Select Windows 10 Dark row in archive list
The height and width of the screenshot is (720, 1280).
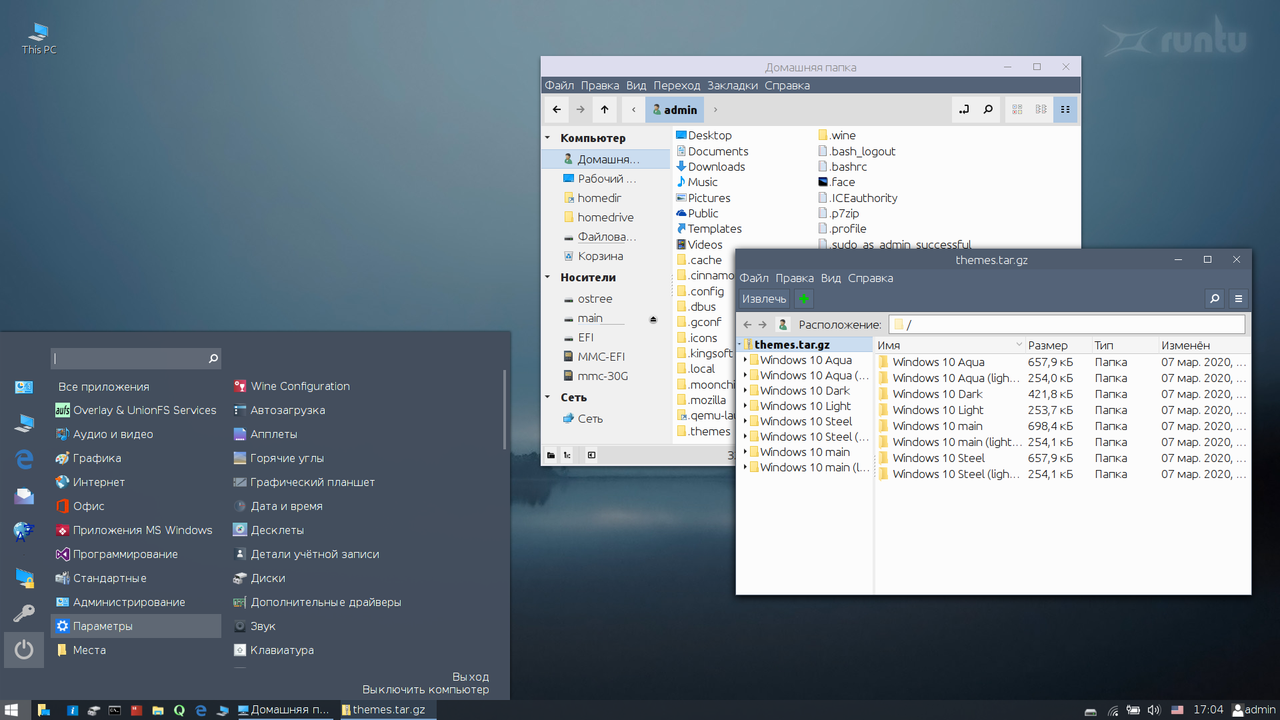(x=1062, y=394)
